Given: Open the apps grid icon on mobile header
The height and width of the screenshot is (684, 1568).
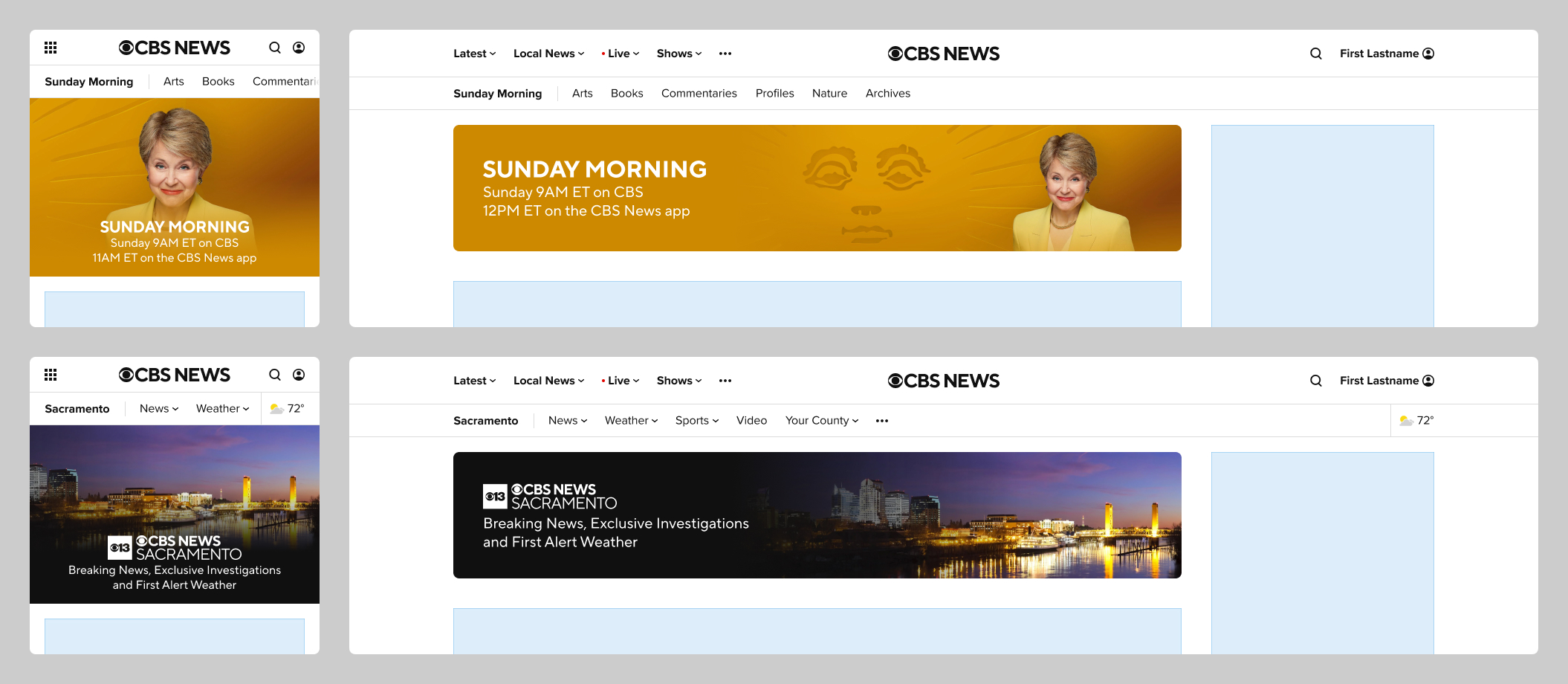Looking at the screenshot, I should (51, 48).
